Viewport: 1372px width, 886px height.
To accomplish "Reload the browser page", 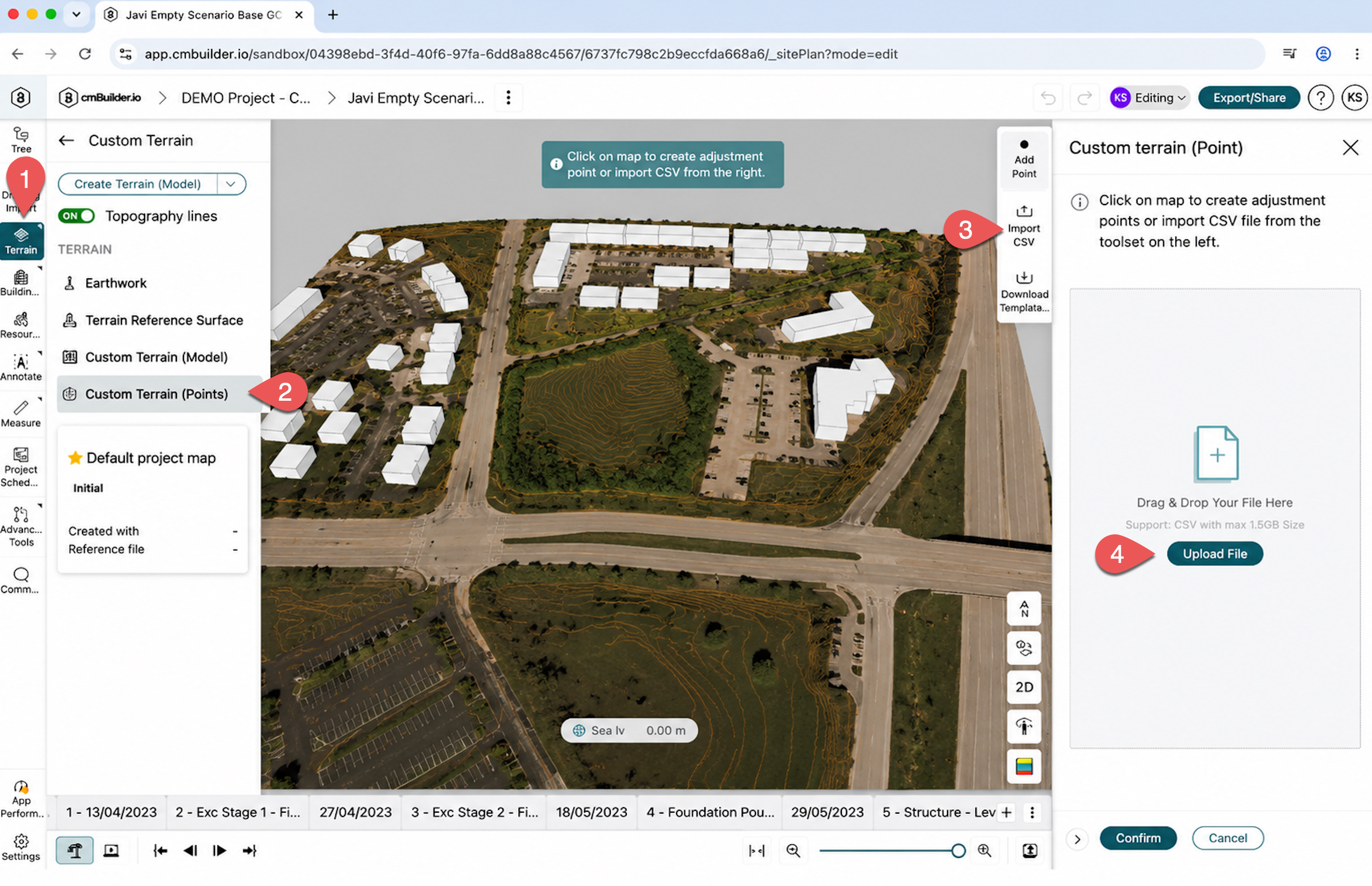I will [85, 54].
